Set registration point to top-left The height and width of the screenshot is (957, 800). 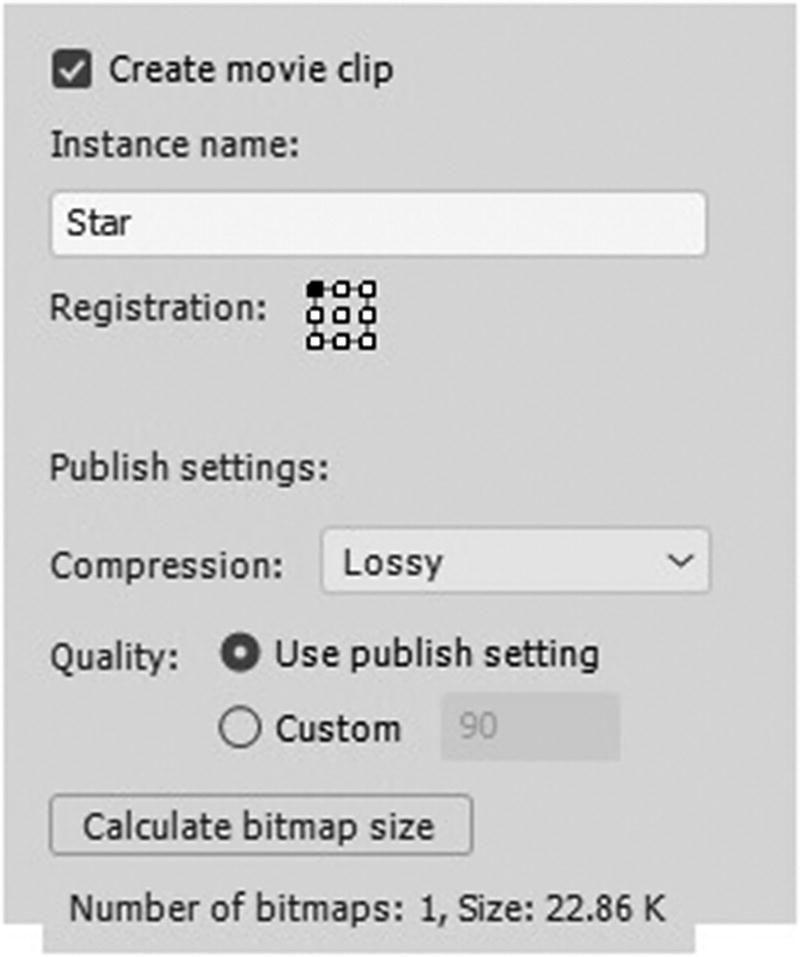click(315, 288)
